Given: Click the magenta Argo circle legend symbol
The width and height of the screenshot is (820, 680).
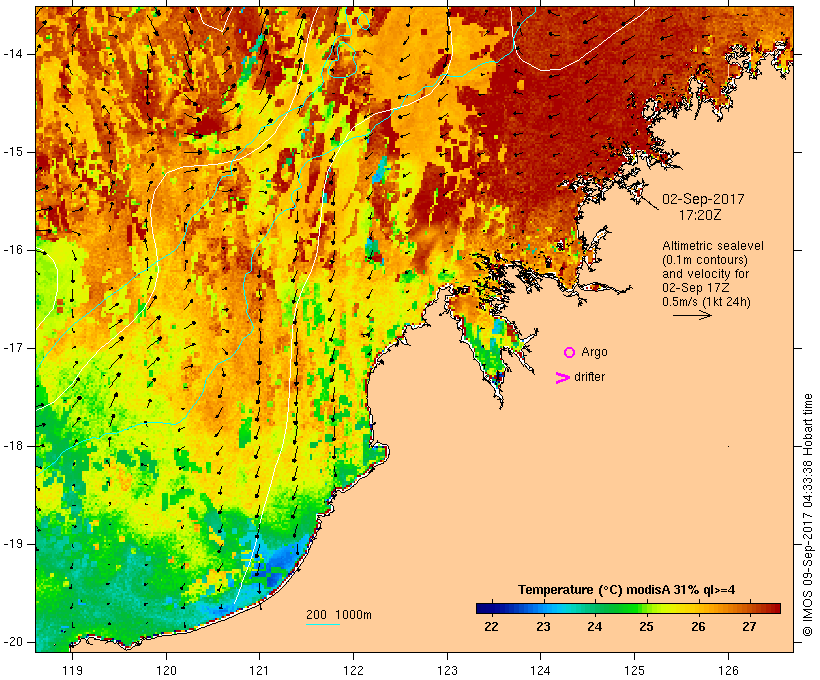Looking at the screenshot, I should coord(570,353).
